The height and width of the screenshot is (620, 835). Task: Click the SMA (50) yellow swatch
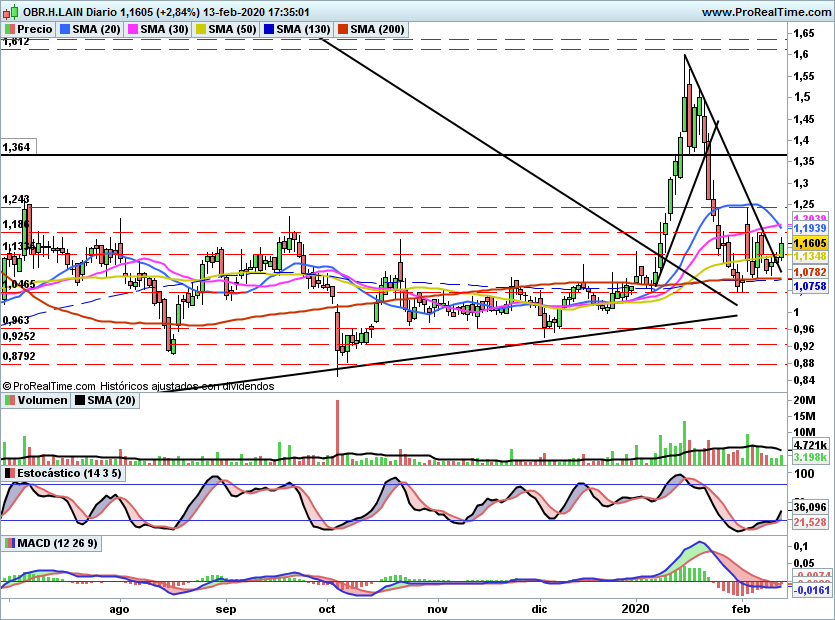(201, 29)
